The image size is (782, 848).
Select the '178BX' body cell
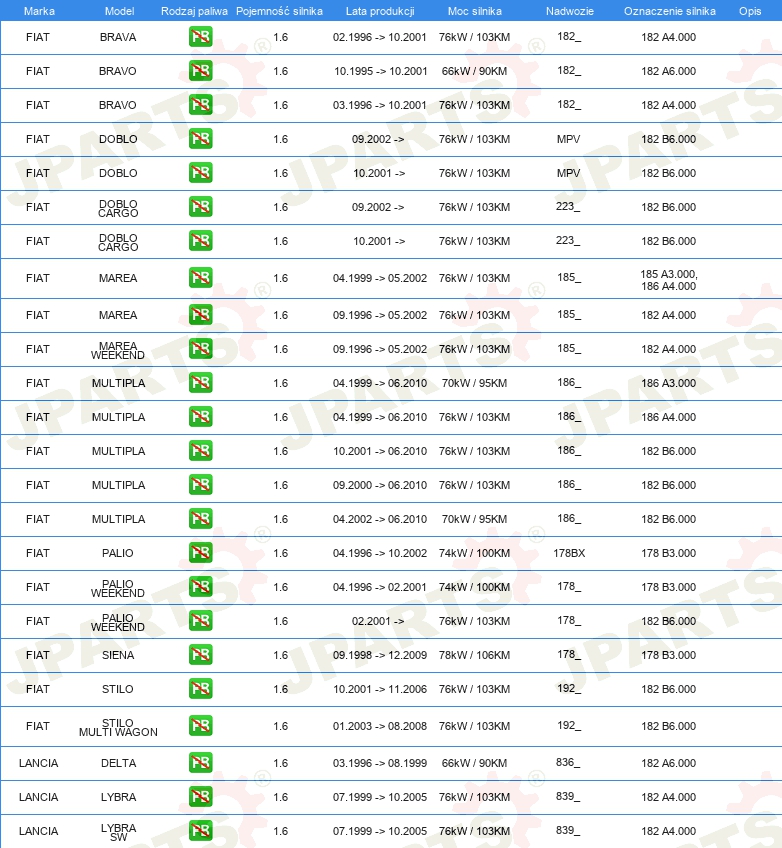[569, 553]
